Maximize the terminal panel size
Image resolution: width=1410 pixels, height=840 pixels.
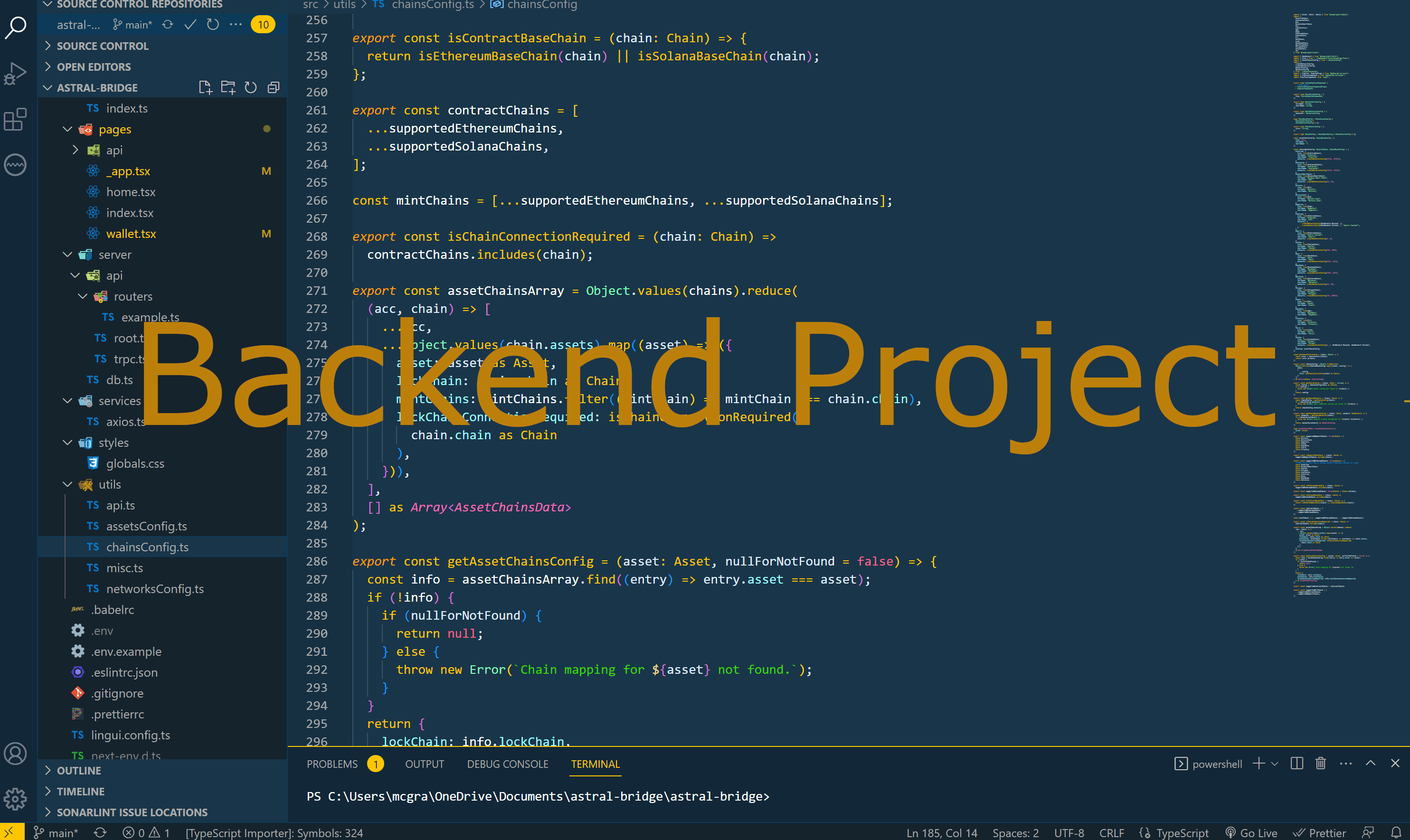click(1371, 764)
